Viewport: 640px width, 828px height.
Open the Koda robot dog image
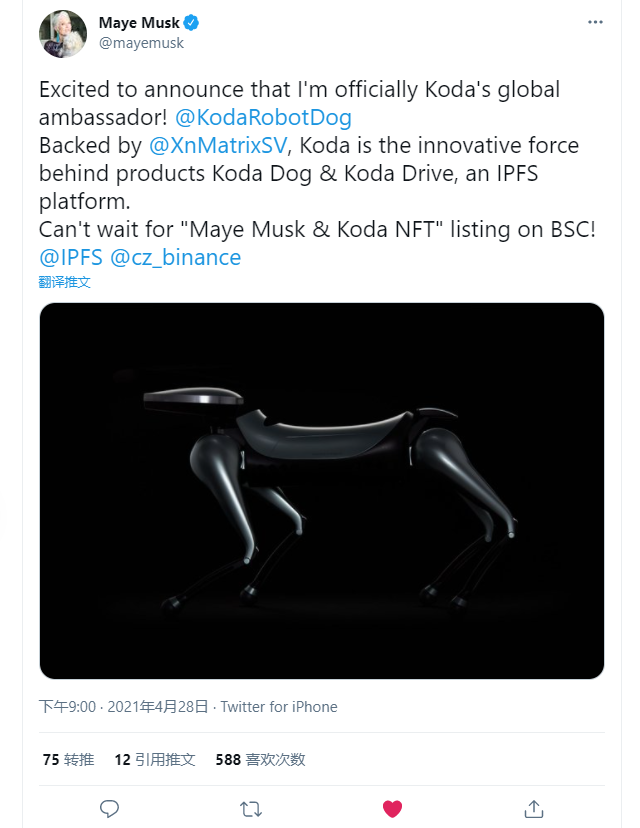click(x=322, y=491)
